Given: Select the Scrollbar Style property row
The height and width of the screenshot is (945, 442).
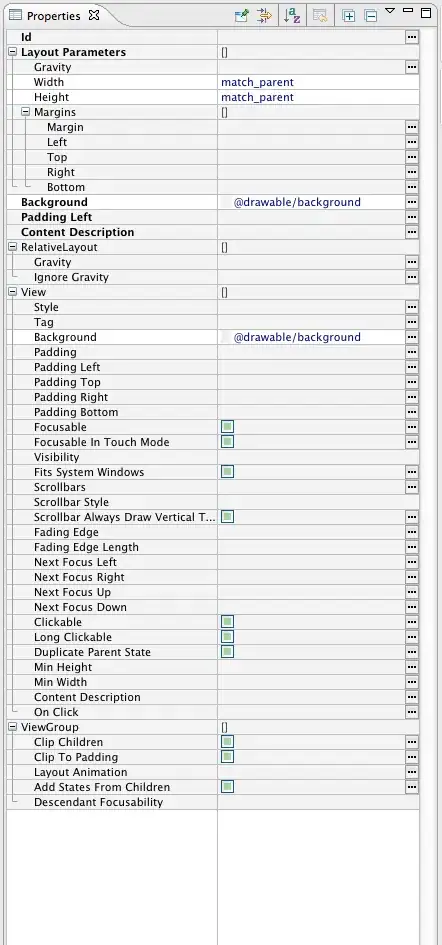Looking at the screenshot, I should click(x=212, y=502).
